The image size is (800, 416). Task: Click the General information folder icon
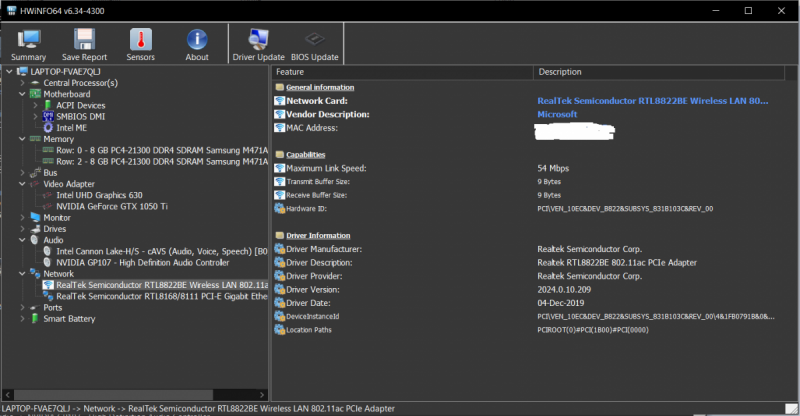pos(280,87)
